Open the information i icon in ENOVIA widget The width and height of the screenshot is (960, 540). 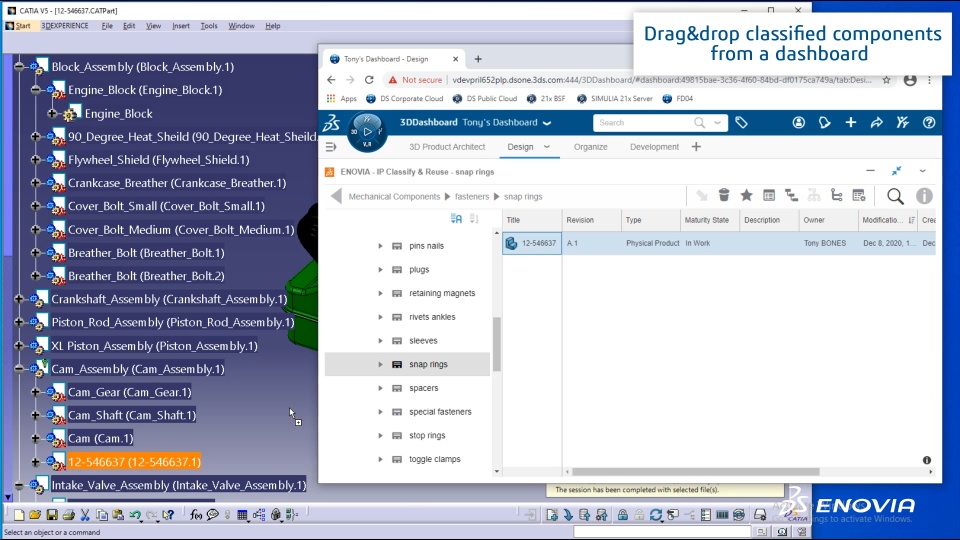924,196
